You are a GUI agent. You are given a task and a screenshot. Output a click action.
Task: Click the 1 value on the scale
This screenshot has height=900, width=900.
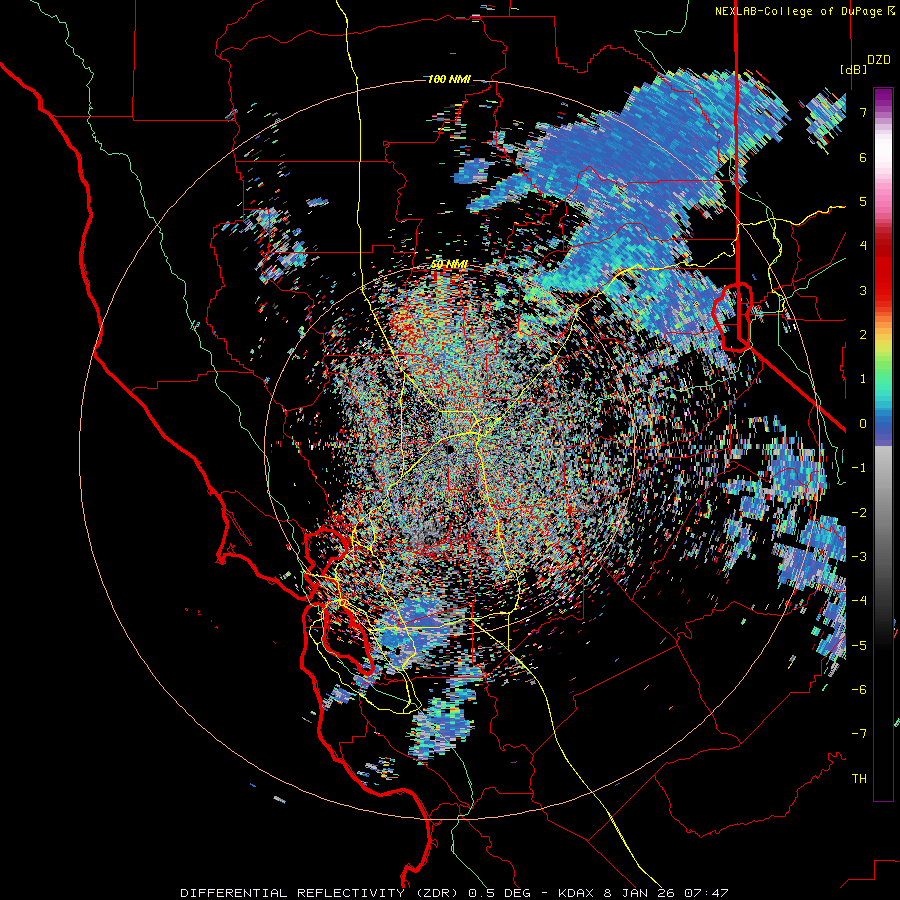[863, 379]
